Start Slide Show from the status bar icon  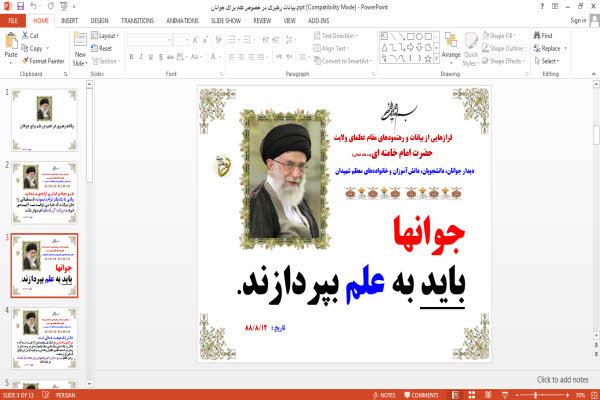coord(505,395)
